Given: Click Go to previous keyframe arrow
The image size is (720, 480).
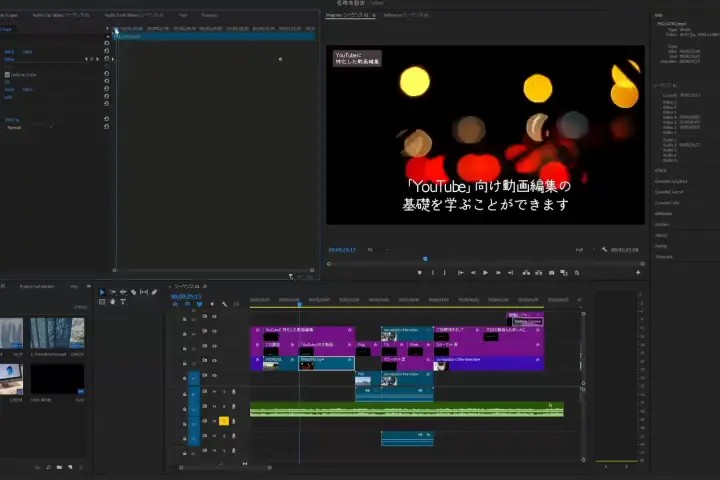Looking at the screenshot, I should [86, 59].
